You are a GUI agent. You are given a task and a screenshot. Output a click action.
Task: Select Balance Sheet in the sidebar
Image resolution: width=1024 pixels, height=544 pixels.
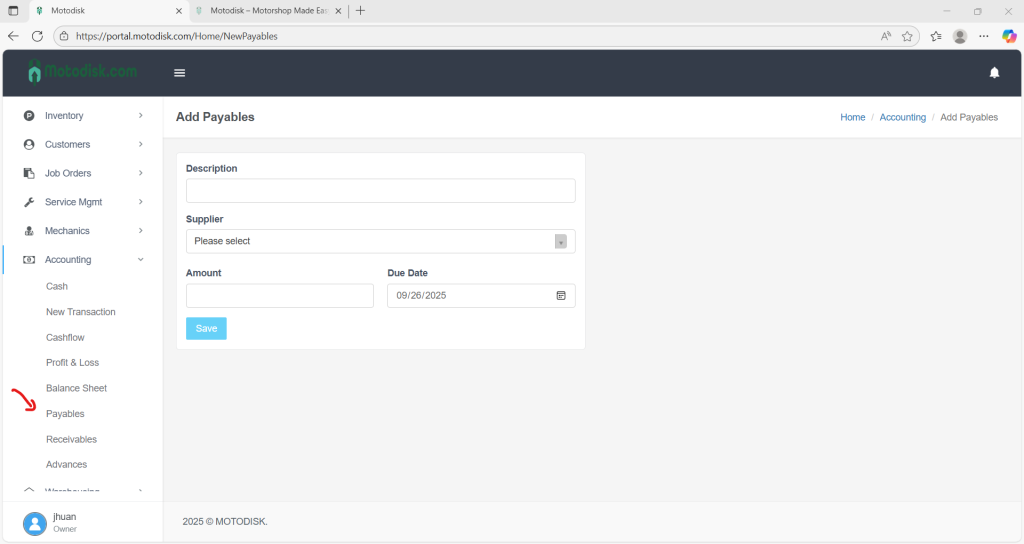click(x=76, y=388)
